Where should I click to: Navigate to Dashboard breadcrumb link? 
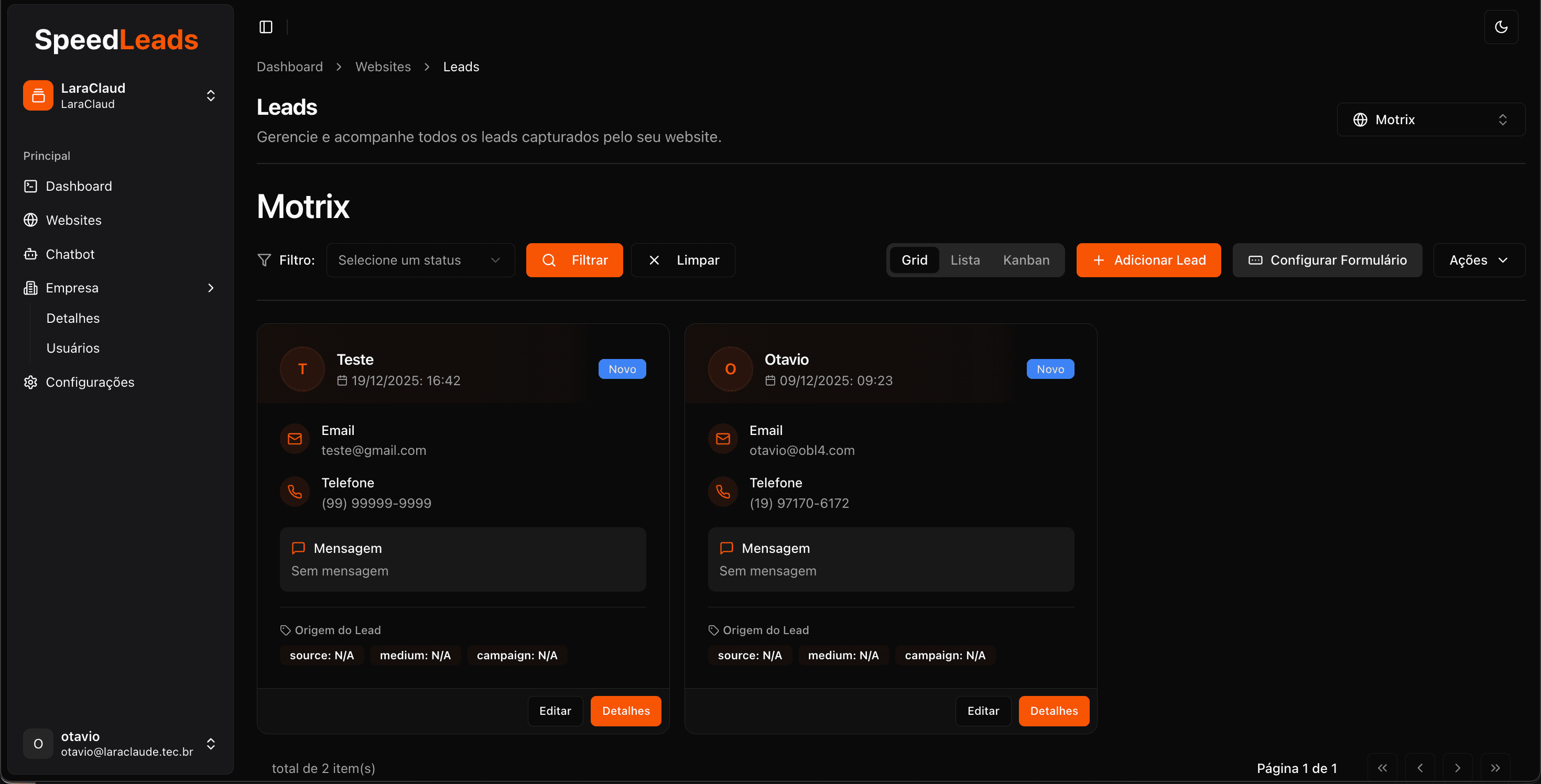tap(289, 67)
